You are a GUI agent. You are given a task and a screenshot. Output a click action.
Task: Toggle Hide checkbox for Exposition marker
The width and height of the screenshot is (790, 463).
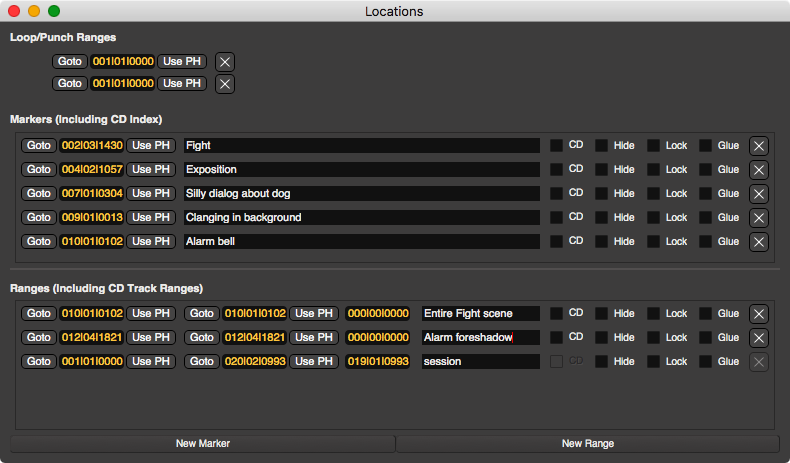pyautogui.click(x=602, y=170)
